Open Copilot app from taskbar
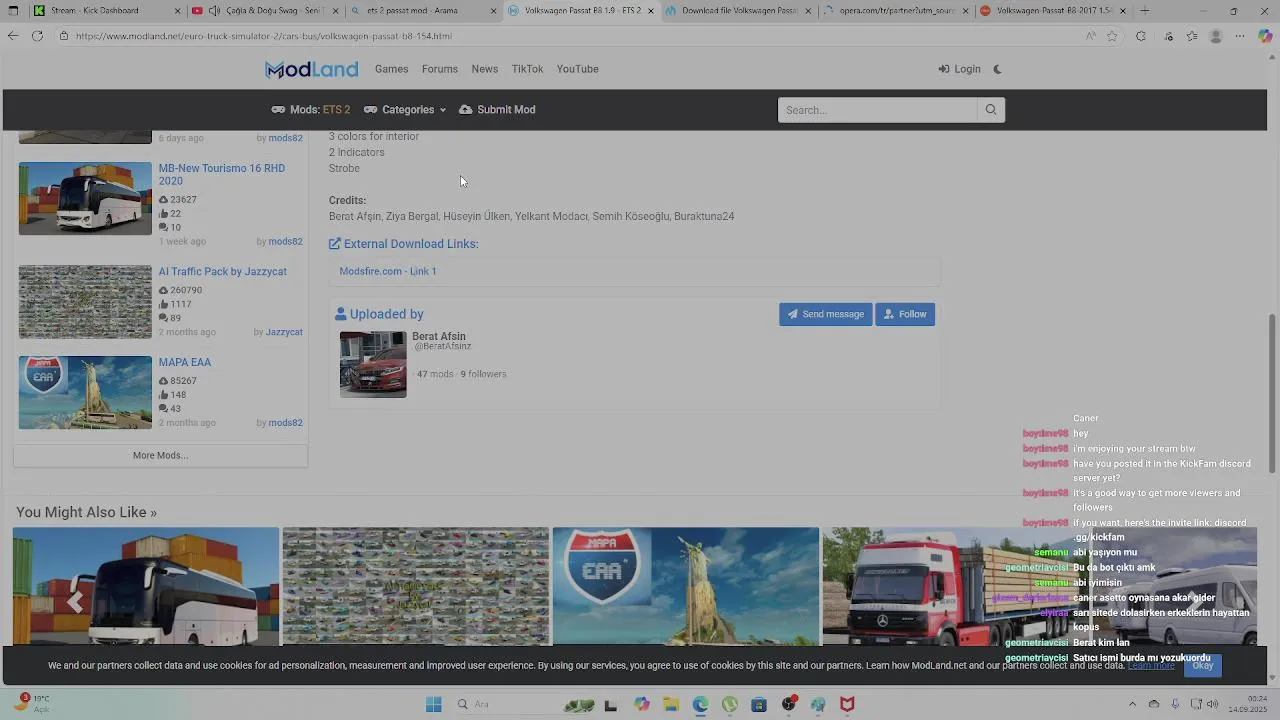Screen dimensions: 1280x720 click(641, 704)
